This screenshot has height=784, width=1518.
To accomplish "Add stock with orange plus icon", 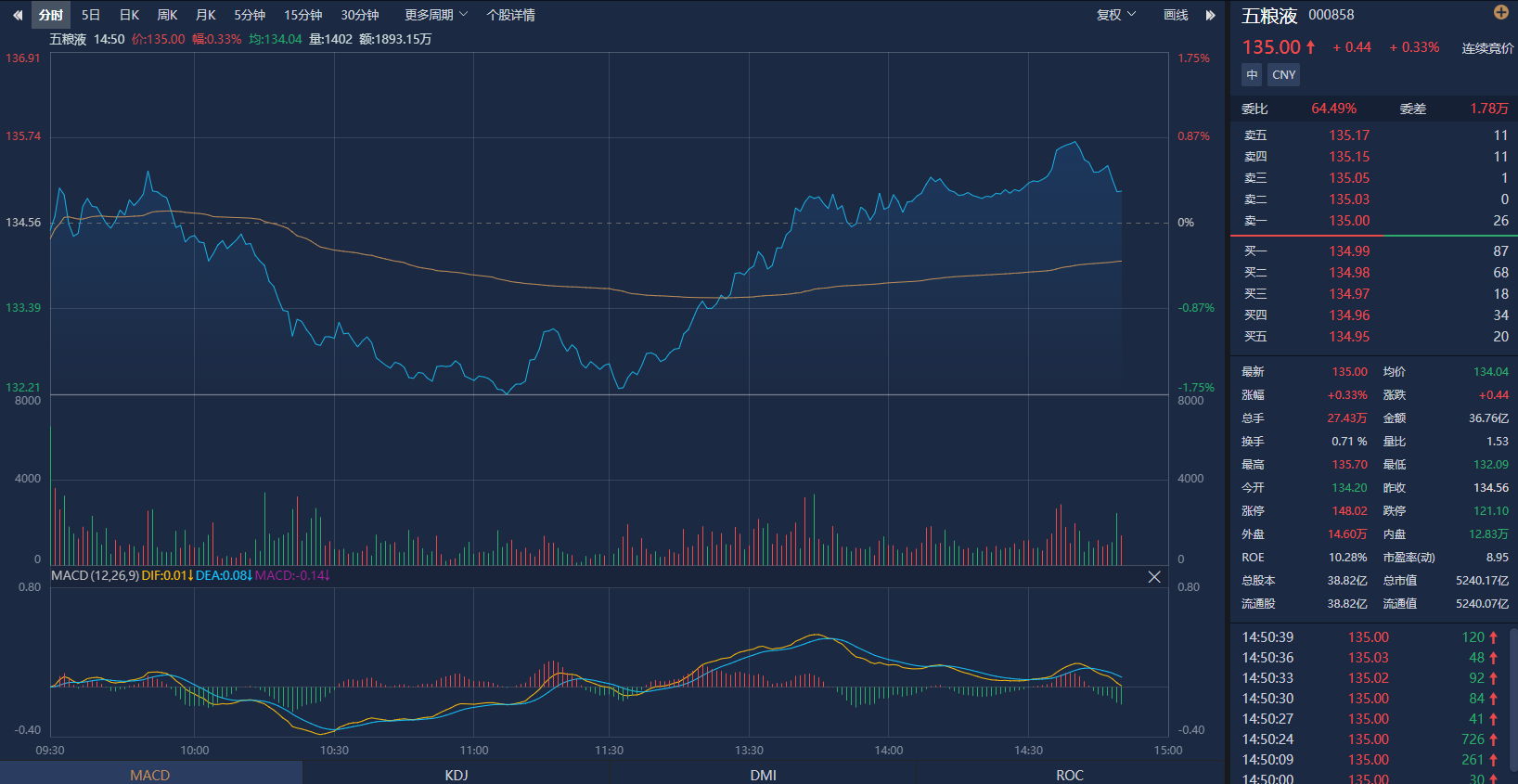I will [x=1500, y=12].
